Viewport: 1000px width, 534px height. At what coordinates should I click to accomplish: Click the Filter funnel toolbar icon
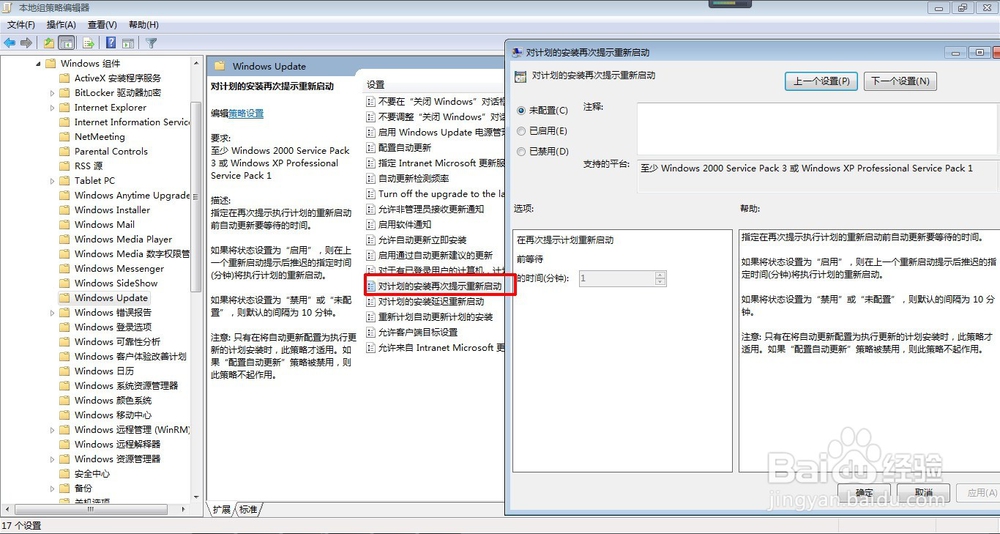151,43
